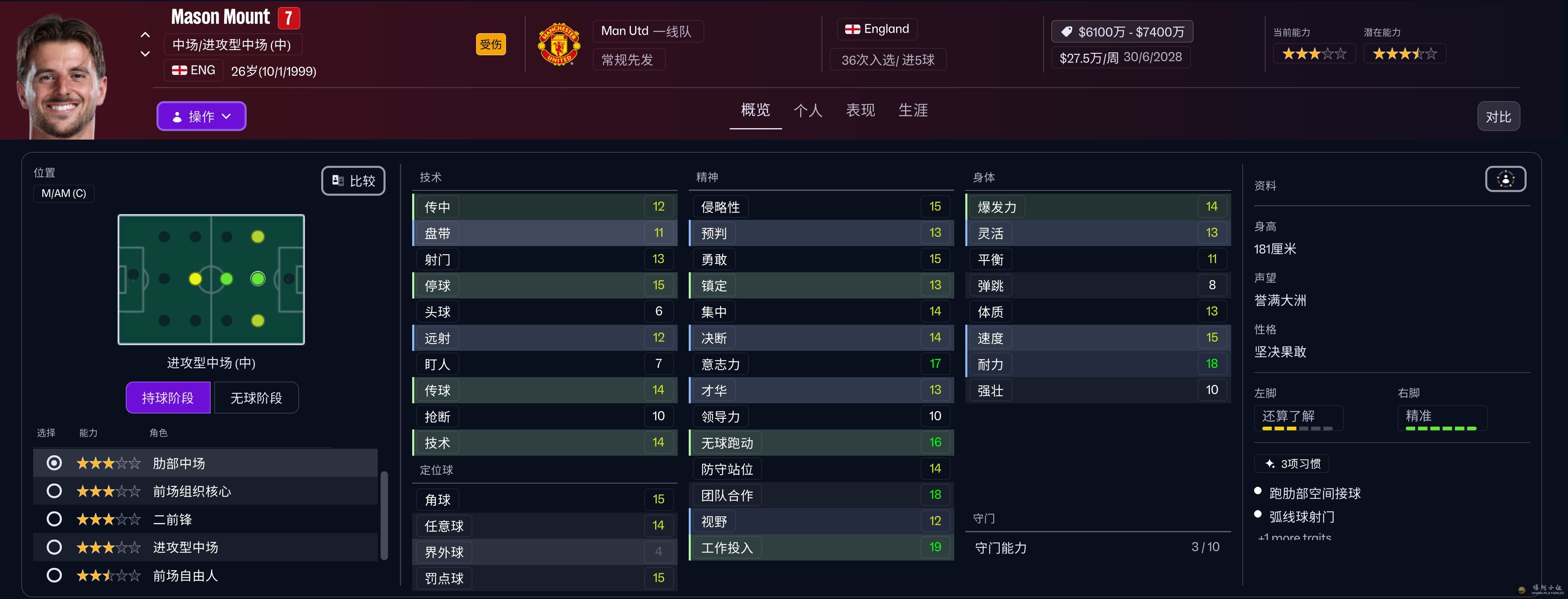Go to previous player with up chevron

[x=145, y=35]
